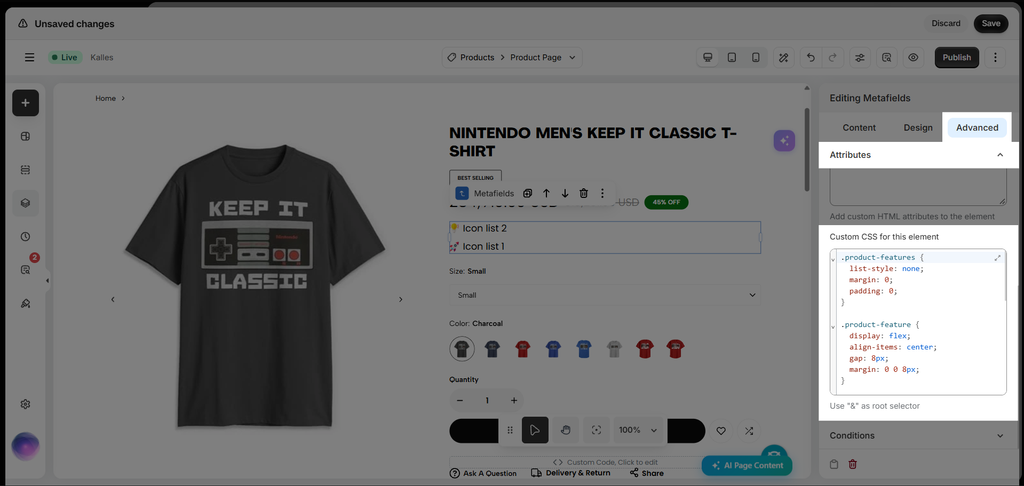Click Ask A Question link
Viewport: 1024px width, 486px height.
pyautogui.click(x=483, y=474)
